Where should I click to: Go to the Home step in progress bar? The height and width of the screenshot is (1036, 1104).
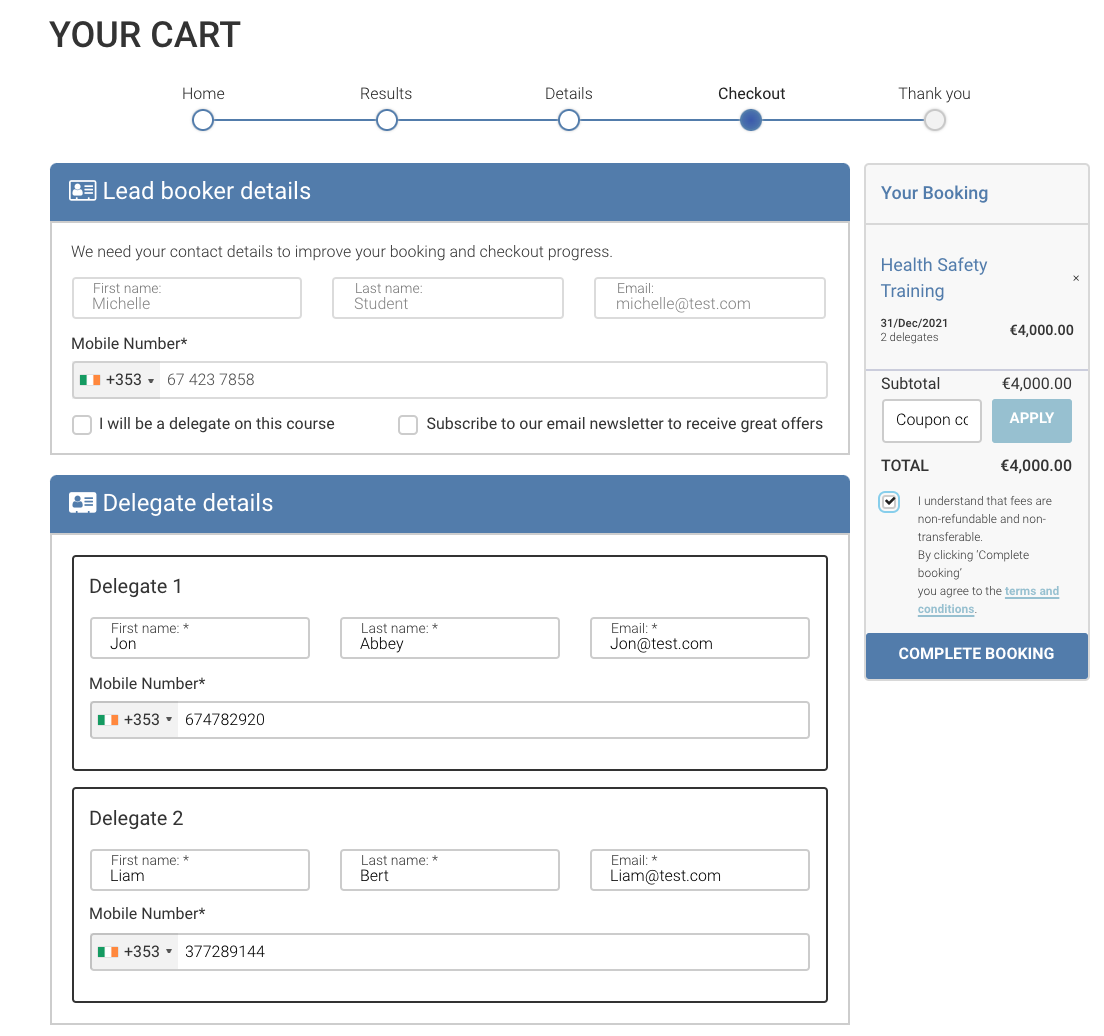click(203, 121)
